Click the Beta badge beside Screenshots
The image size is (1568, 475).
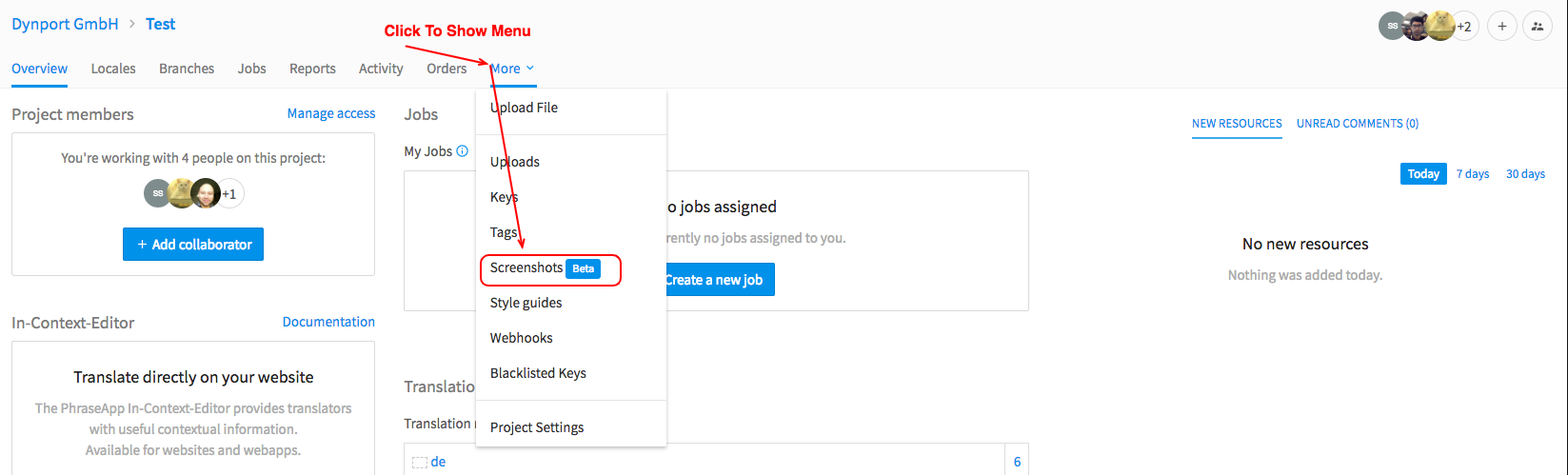coord(583,268)
